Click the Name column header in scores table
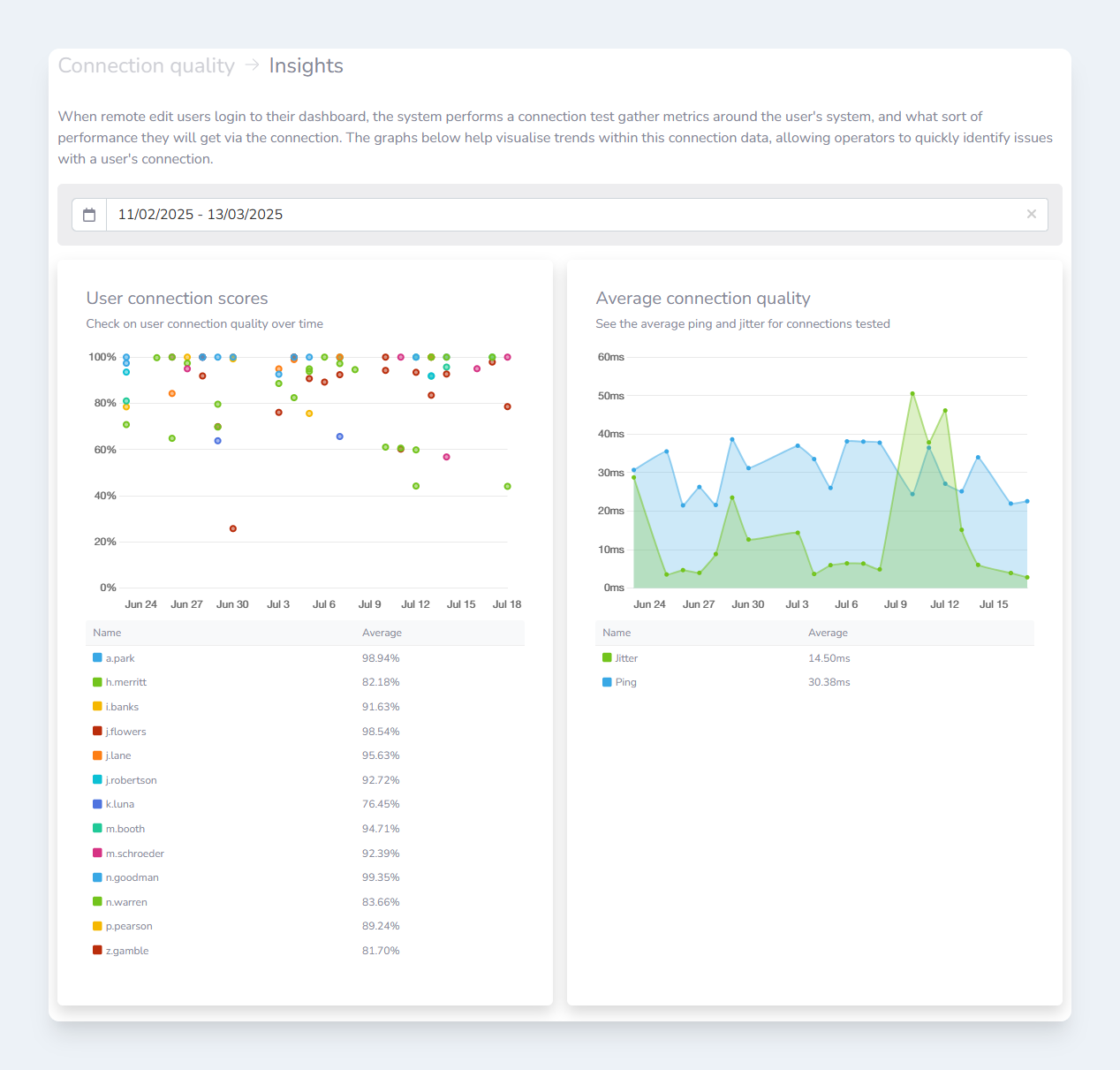This screenshot has width=1120, height=1070. point(107,633)
